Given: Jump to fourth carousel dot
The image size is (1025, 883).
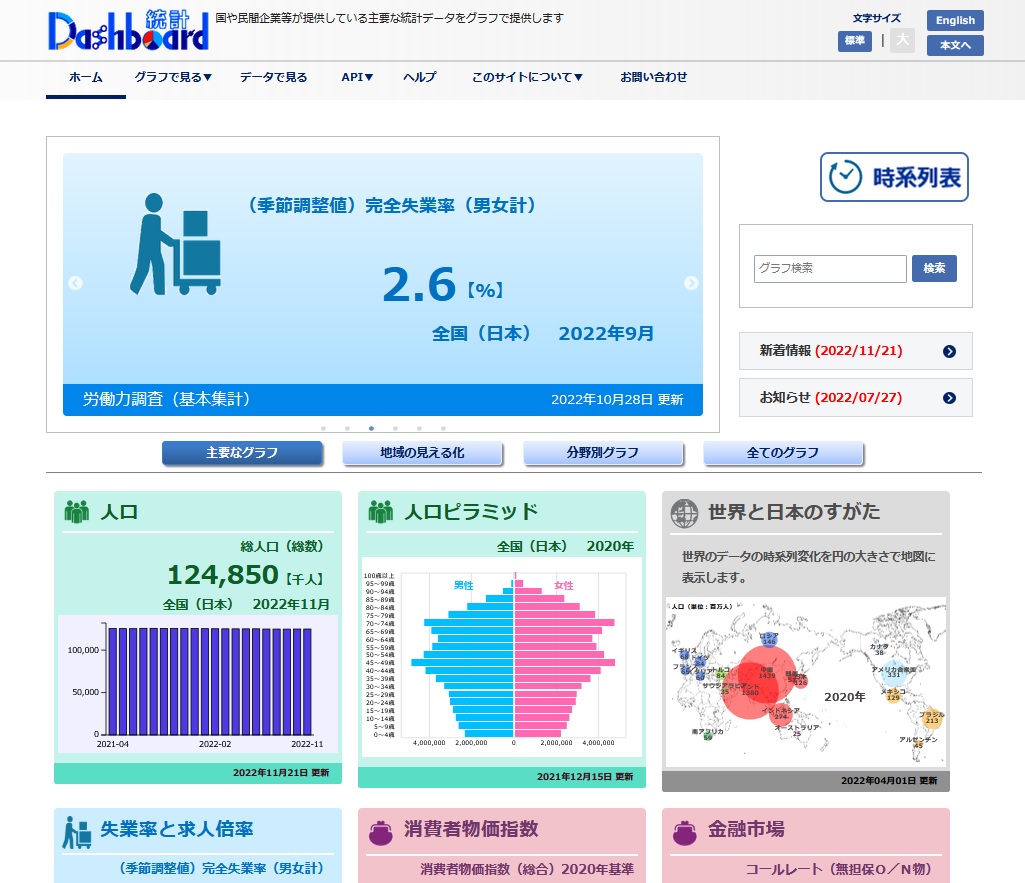Looking at the screenshot, I should [395, 427].
